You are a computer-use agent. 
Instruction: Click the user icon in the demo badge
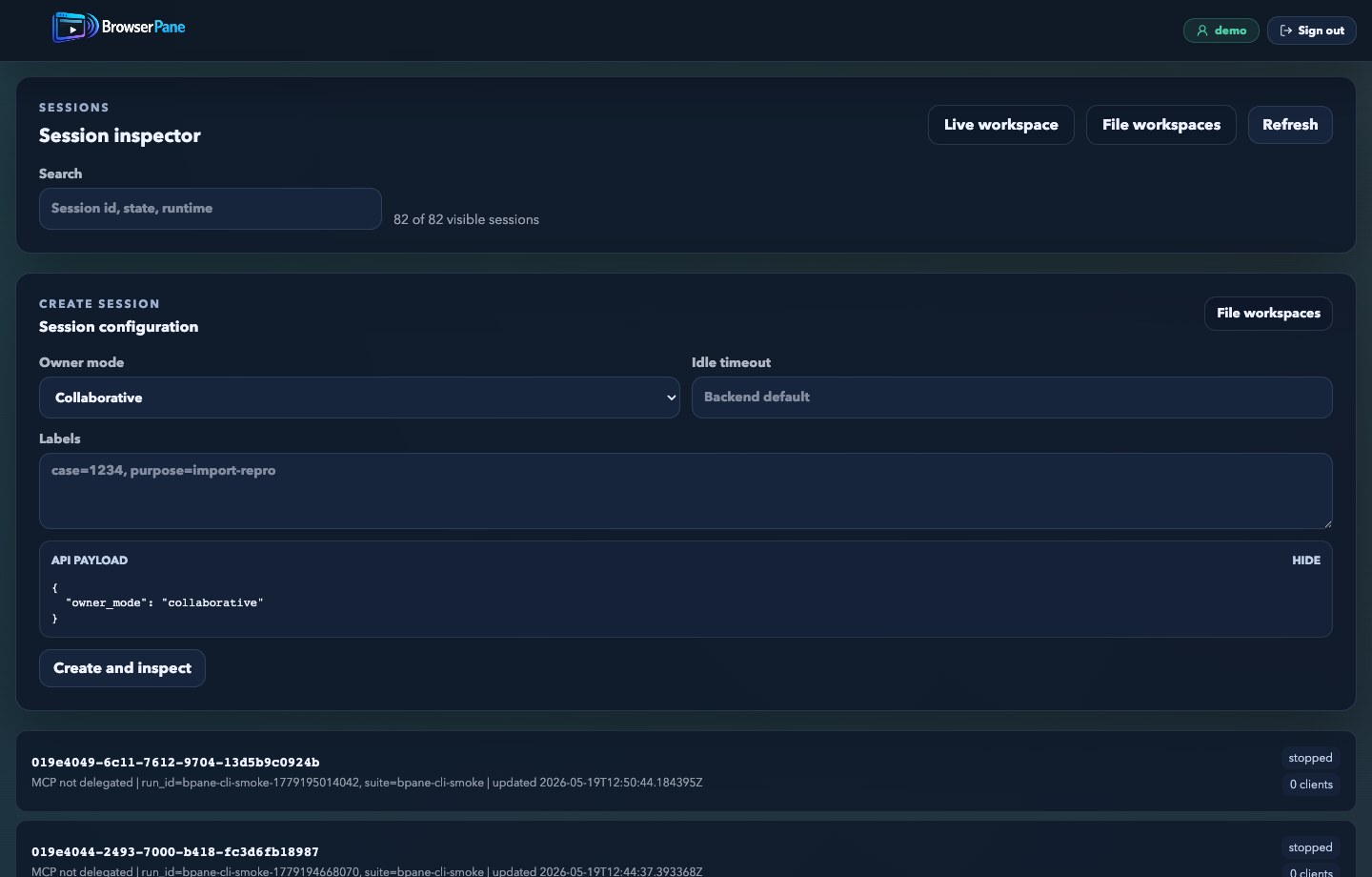pos(1202,31)
